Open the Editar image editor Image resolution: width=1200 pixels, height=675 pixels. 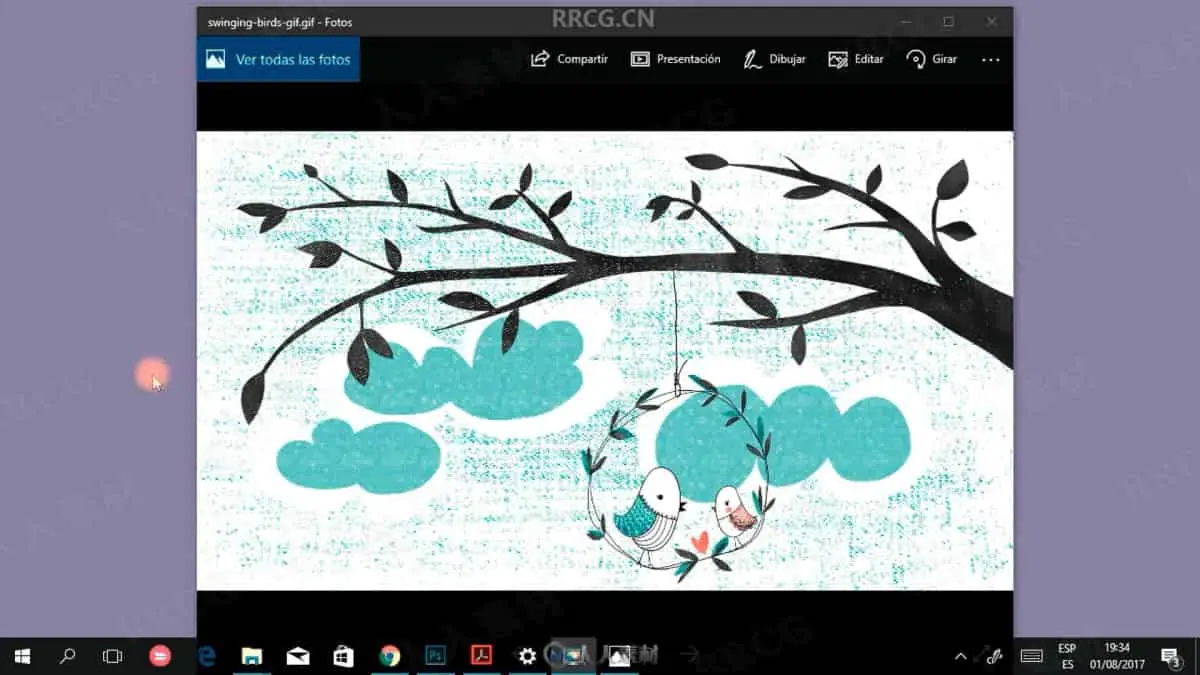(x=856, y=59)
